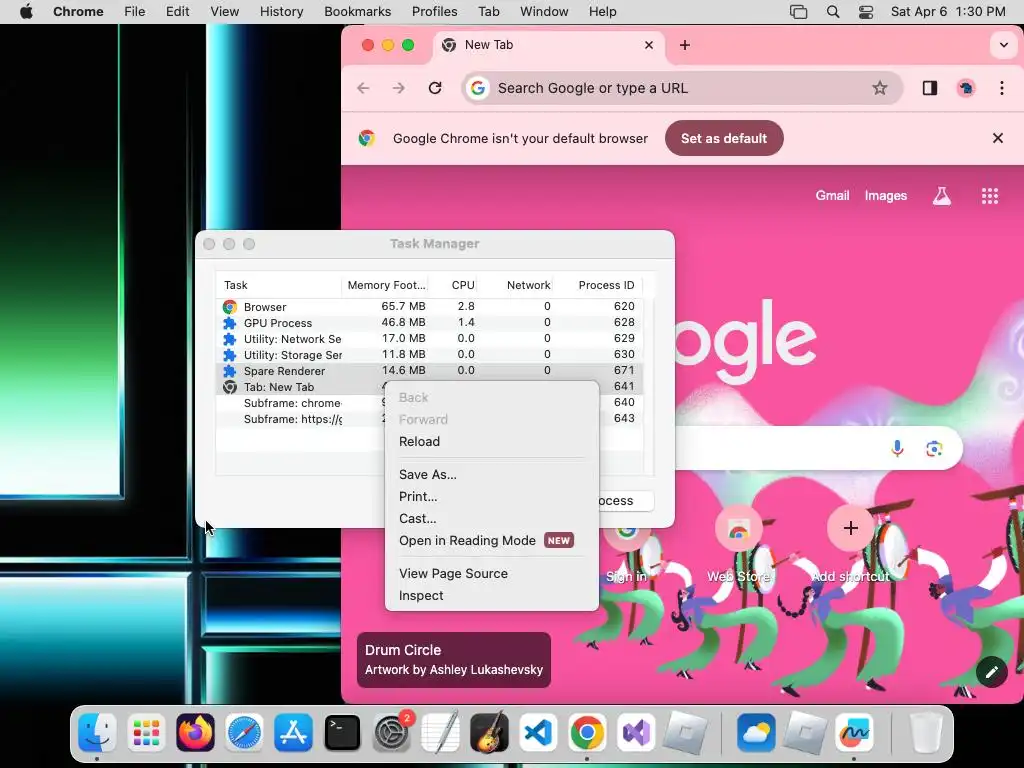Image resolution: width=1024 pixels, height=768 pixels.
Task: Start voice search with microphone icon
Action: [x=897, y=449]
